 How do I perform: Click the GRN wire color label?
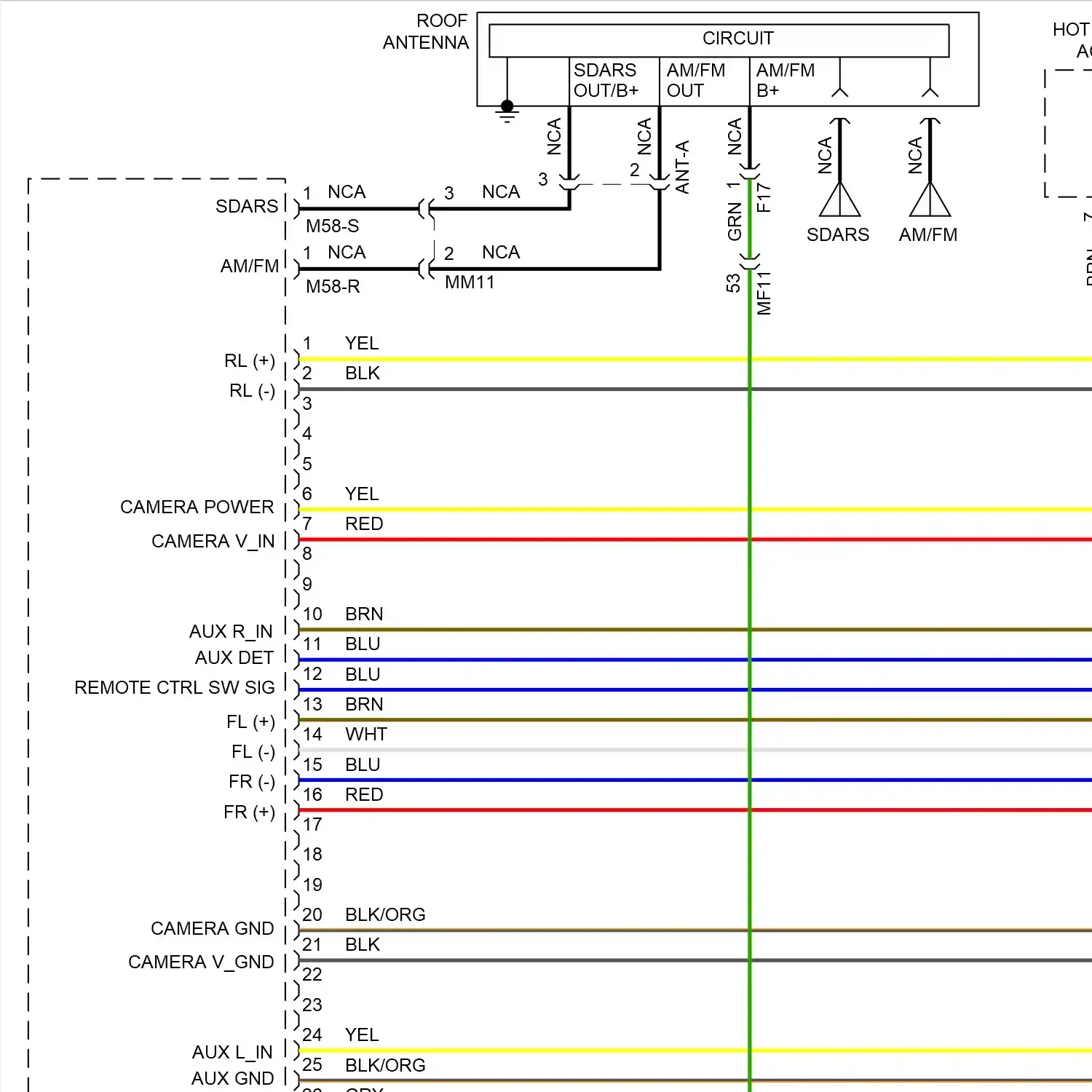(735, 222)
